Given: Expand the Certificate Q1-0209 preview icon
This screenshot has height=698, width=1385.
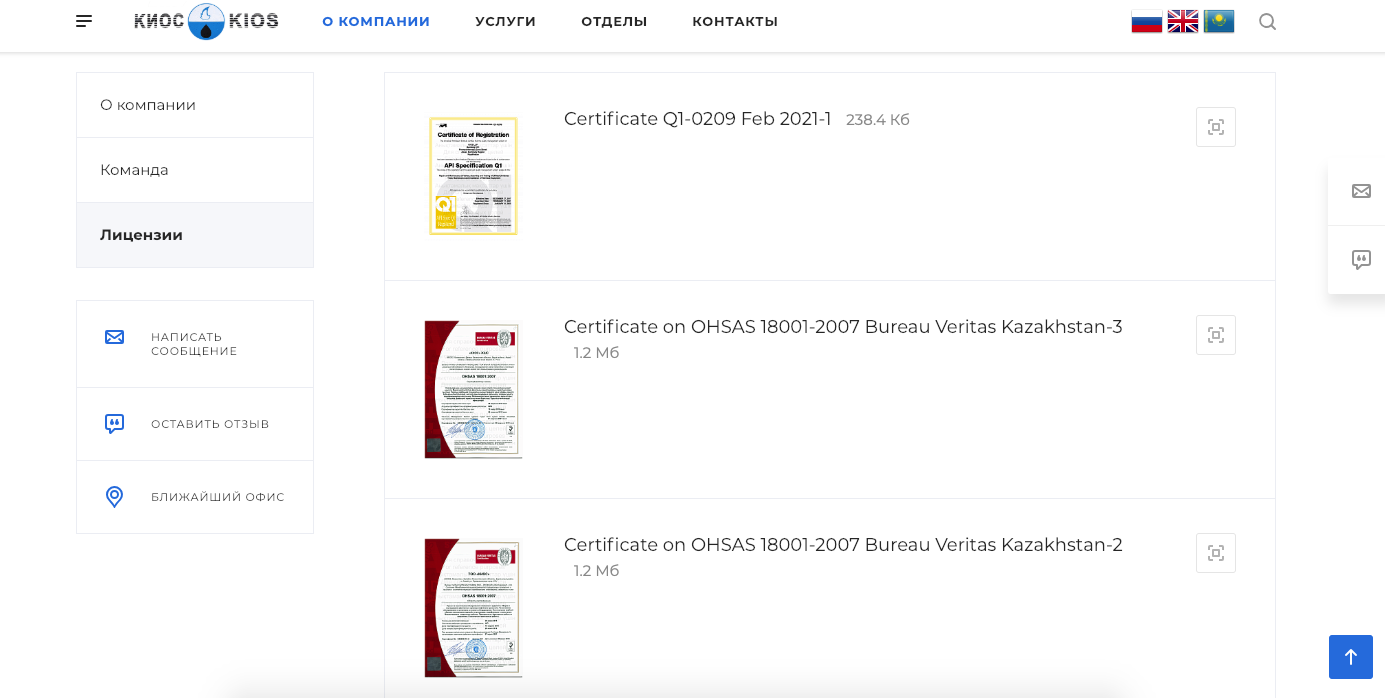Looking at the screenshot, I should (x=1216, y=127).
